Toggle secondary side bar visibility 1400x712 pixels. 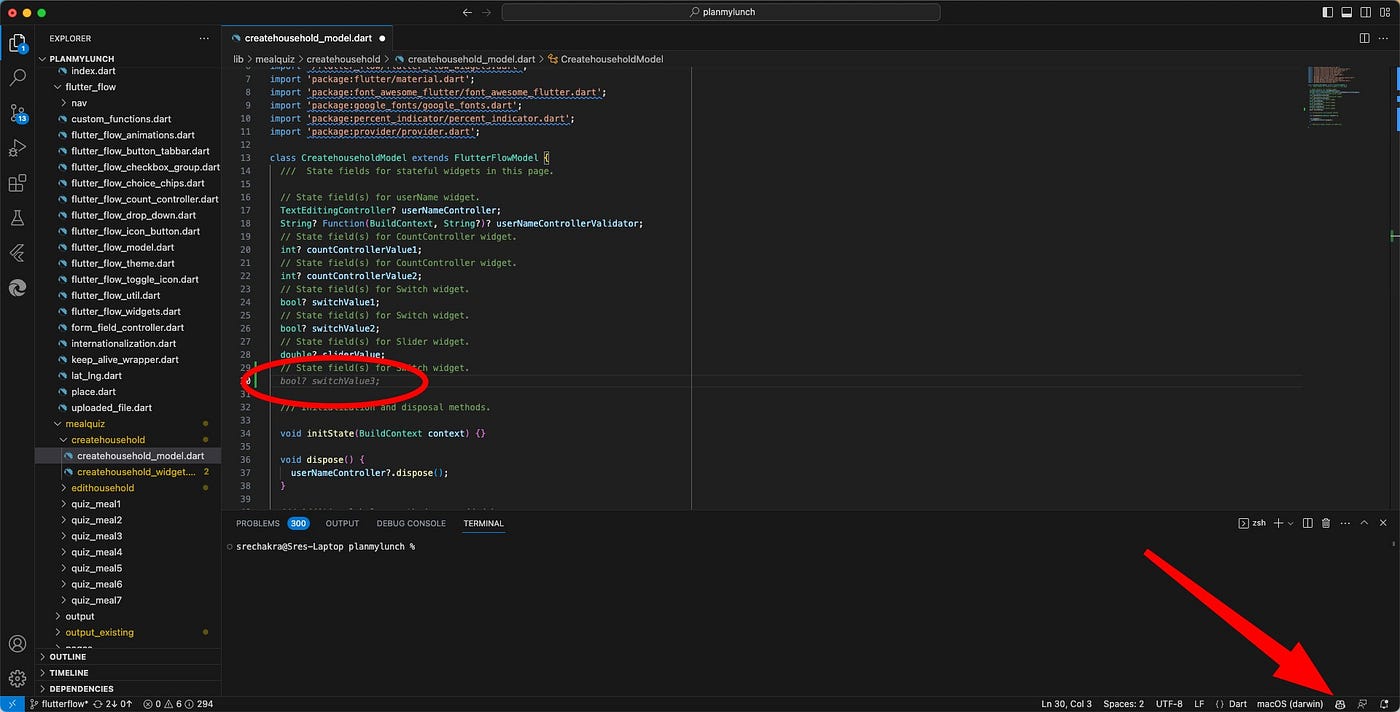coord(1366,12)
